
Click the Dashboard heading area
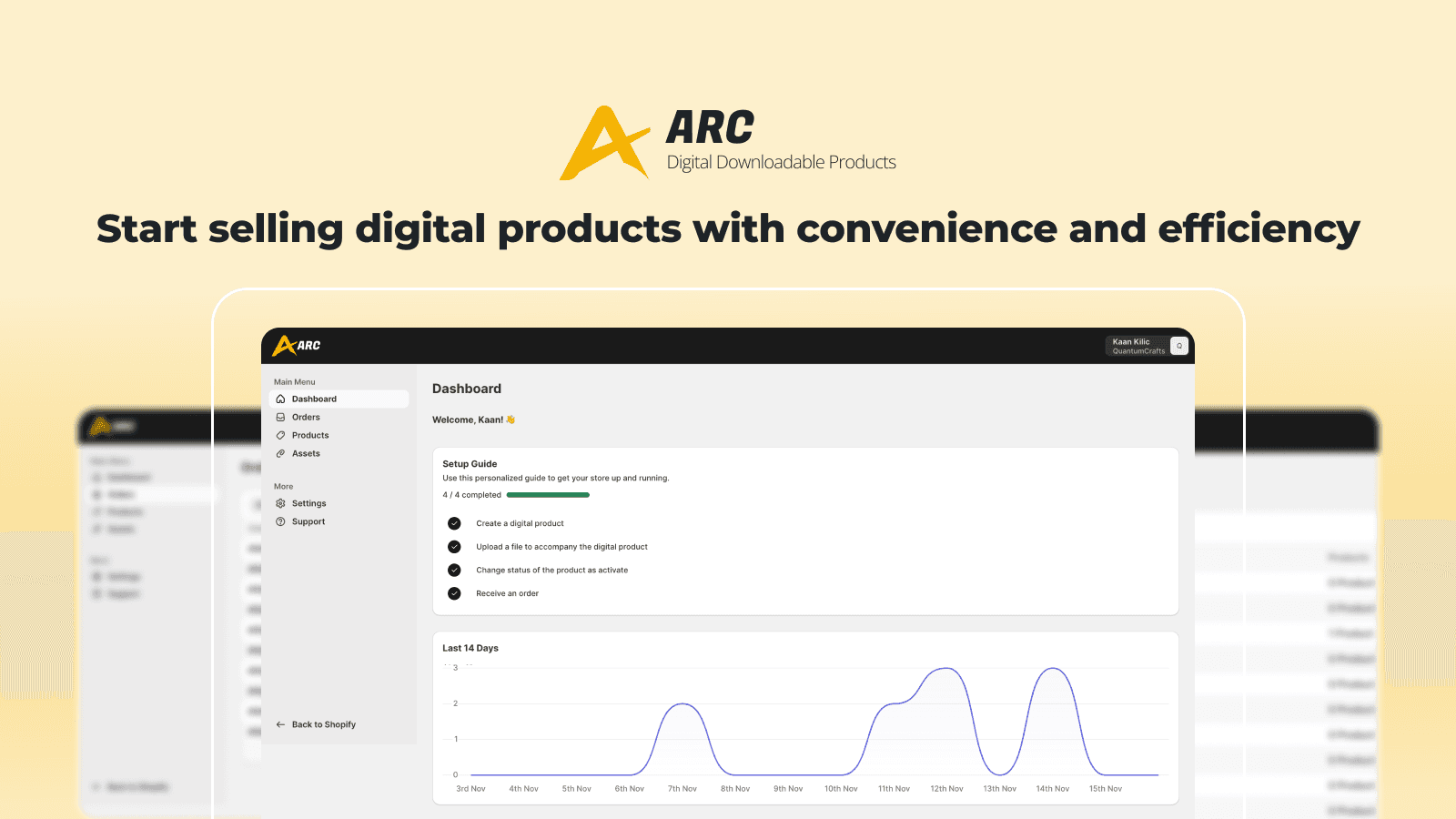[467, 389]
